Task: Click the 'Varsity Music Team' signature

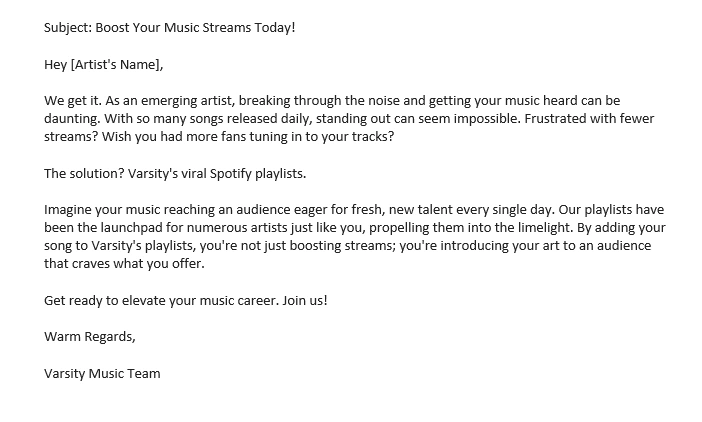Action: (x=102, y=374)
